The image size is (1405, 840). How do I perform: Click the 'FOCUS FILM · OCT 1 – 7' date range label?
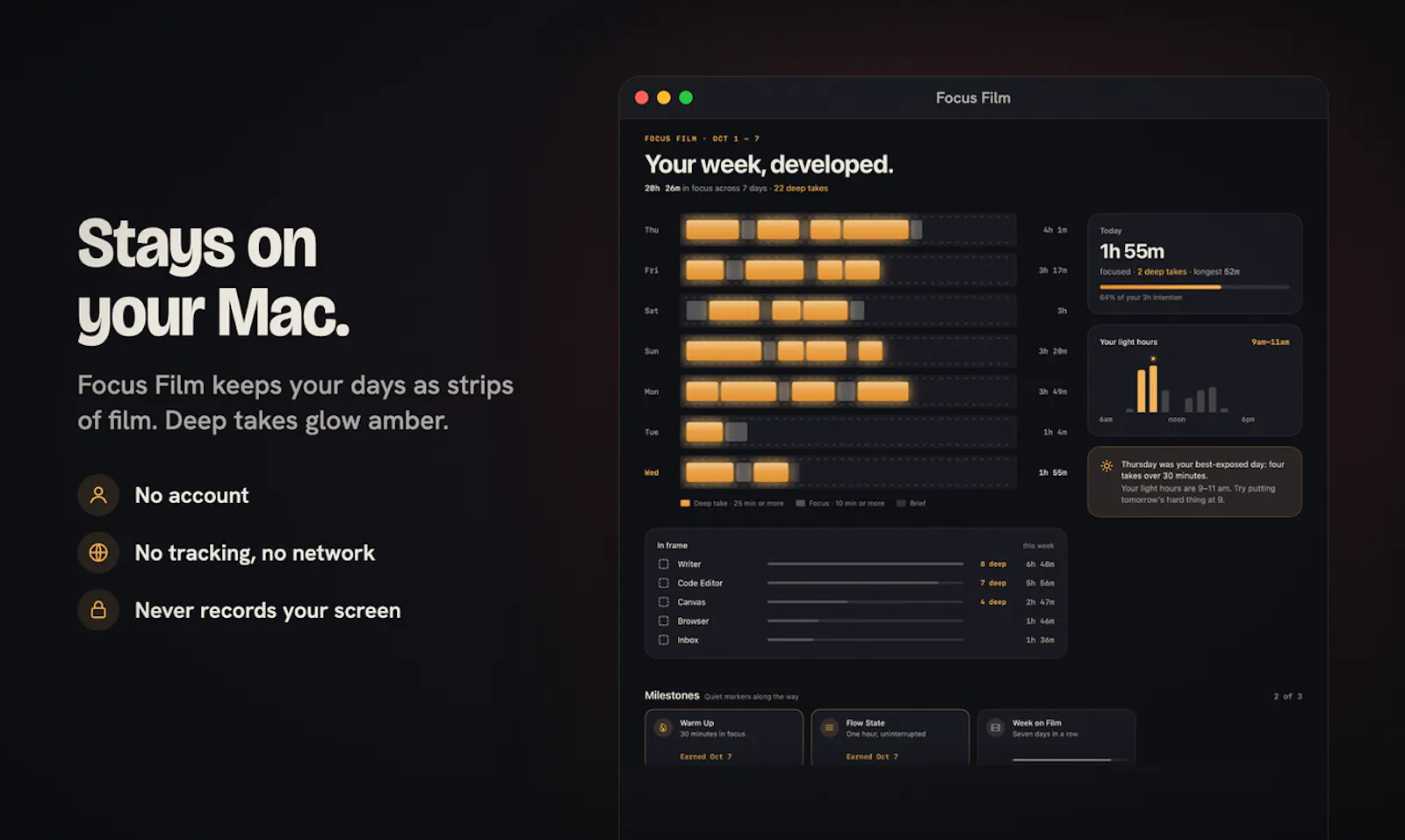pos(702,139)
